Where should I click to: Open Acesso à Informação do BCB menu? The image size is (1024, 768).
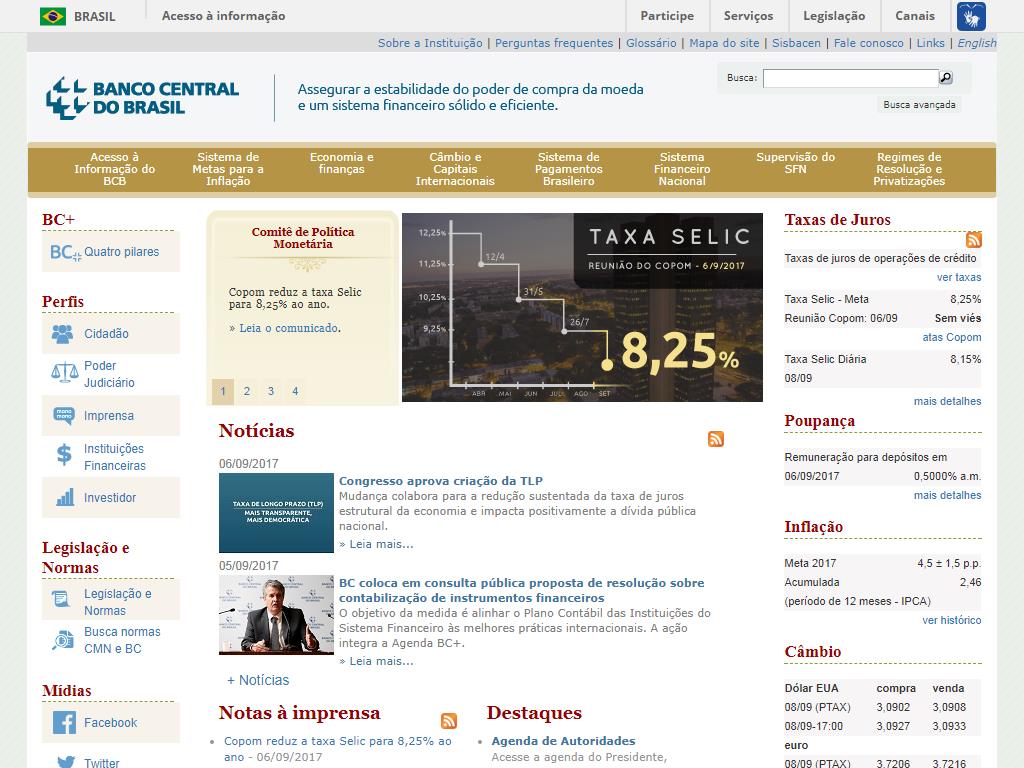pos(114,169)
